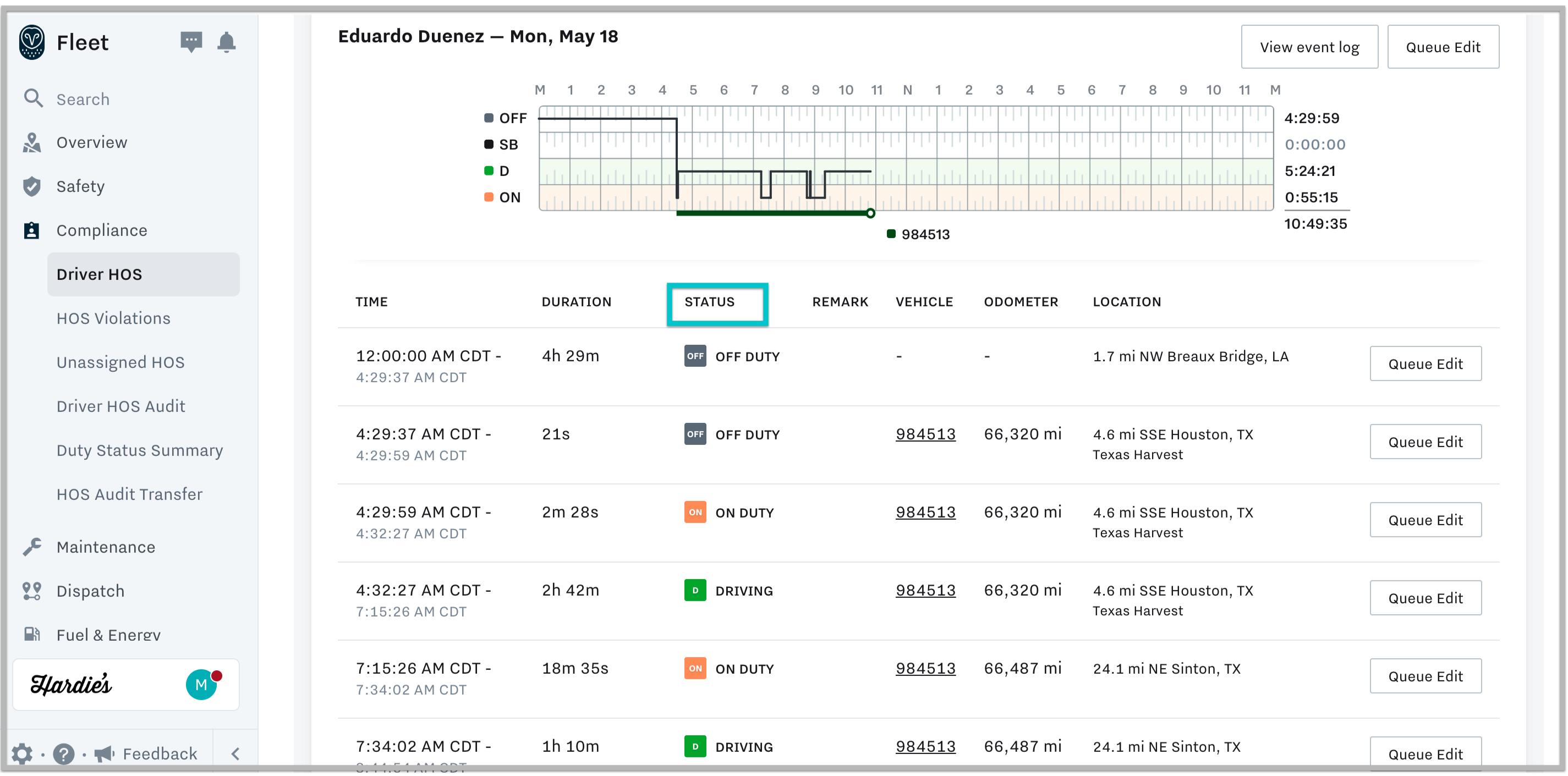Expand the HOS Violations menu item
The height and width of the screenshot is (776, 1568).
pos(114,318)
